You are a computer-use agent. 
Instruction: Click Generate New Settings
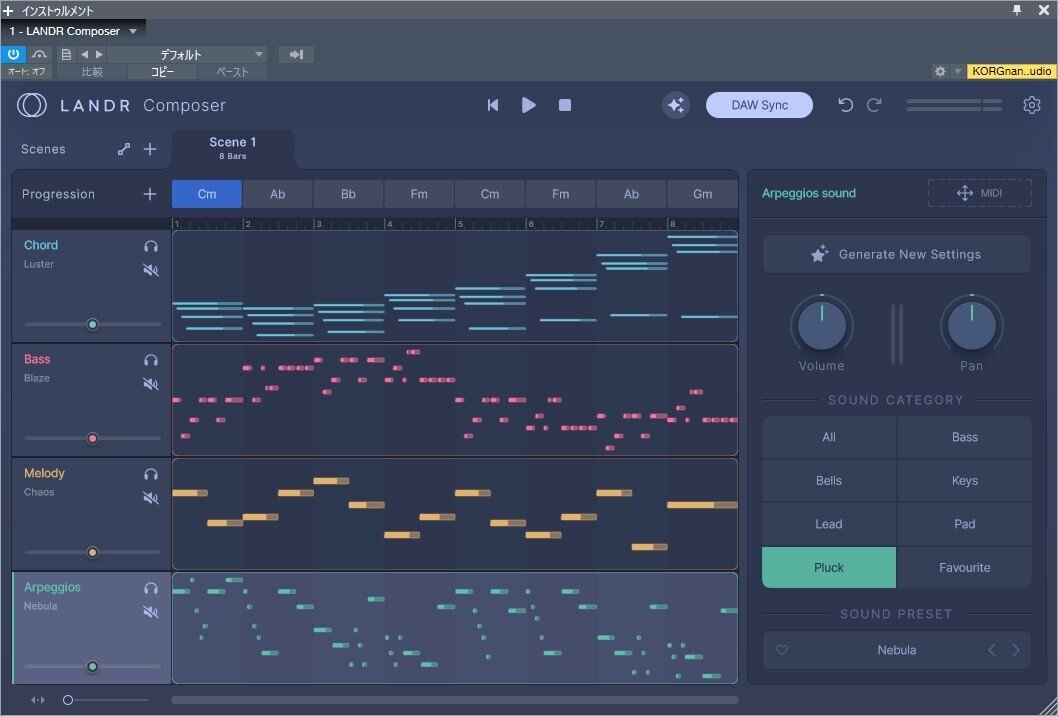pos(896,253)
